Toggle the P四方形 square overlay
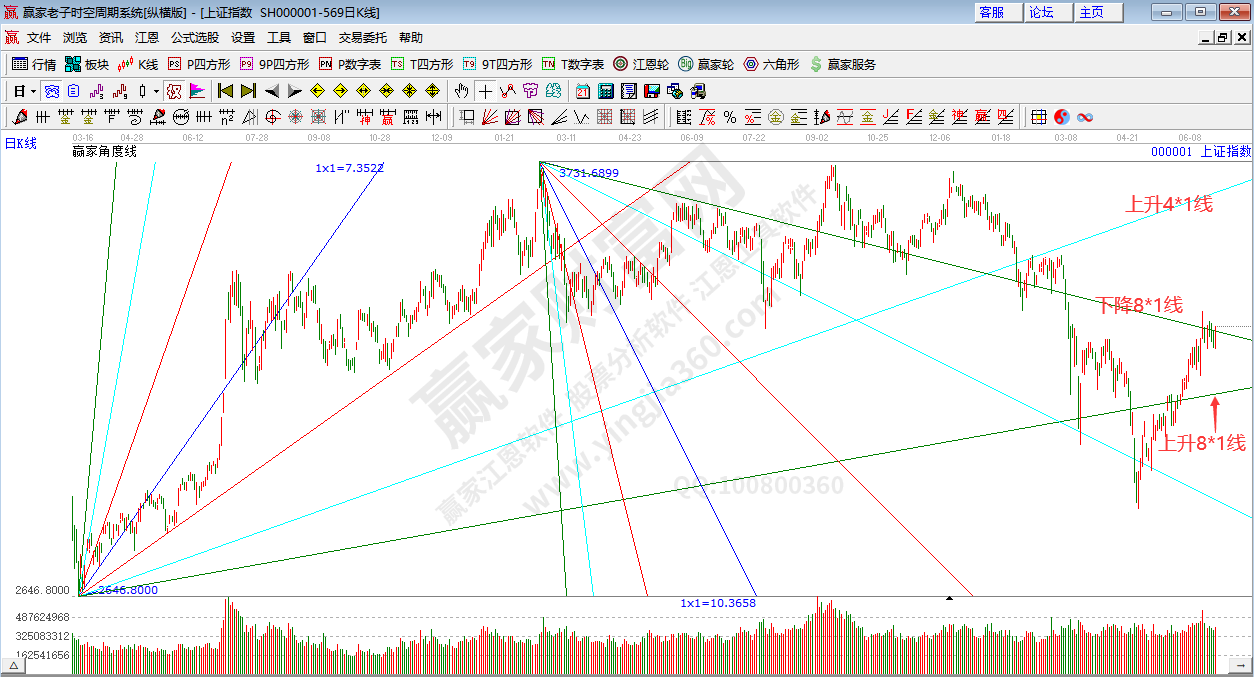Viewport: 1254px width, 677px height. click(x=198, y=64)
